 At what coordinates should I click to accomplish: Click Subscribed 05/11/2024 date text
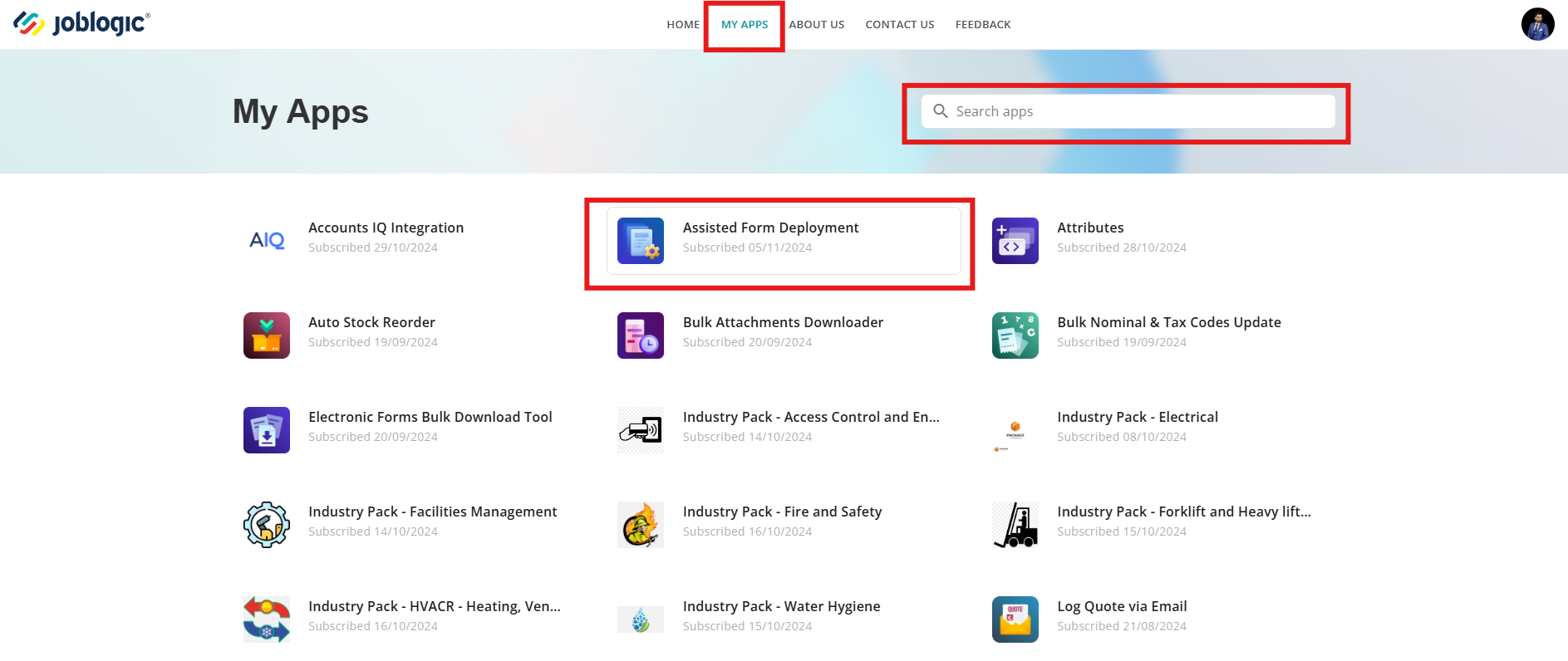747,247
